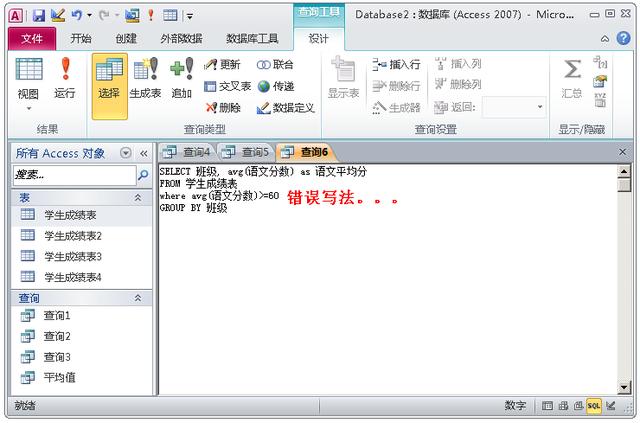Click 插入行 insert rows
The image size is (640, 423).
(396, 64)
